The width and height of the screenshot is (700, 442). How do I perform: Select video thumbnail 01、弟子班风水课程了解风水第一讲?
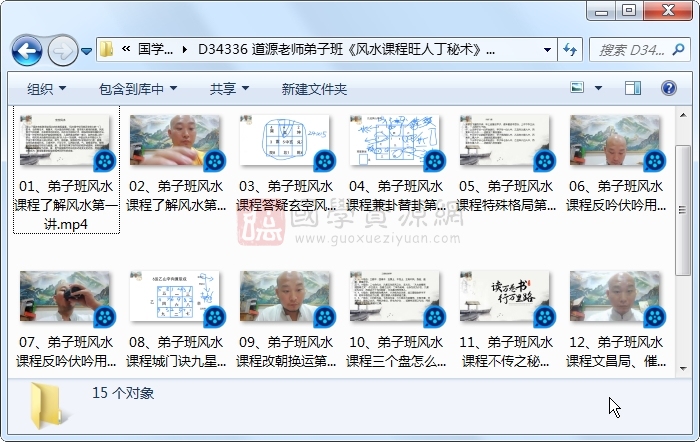point(65,142)
